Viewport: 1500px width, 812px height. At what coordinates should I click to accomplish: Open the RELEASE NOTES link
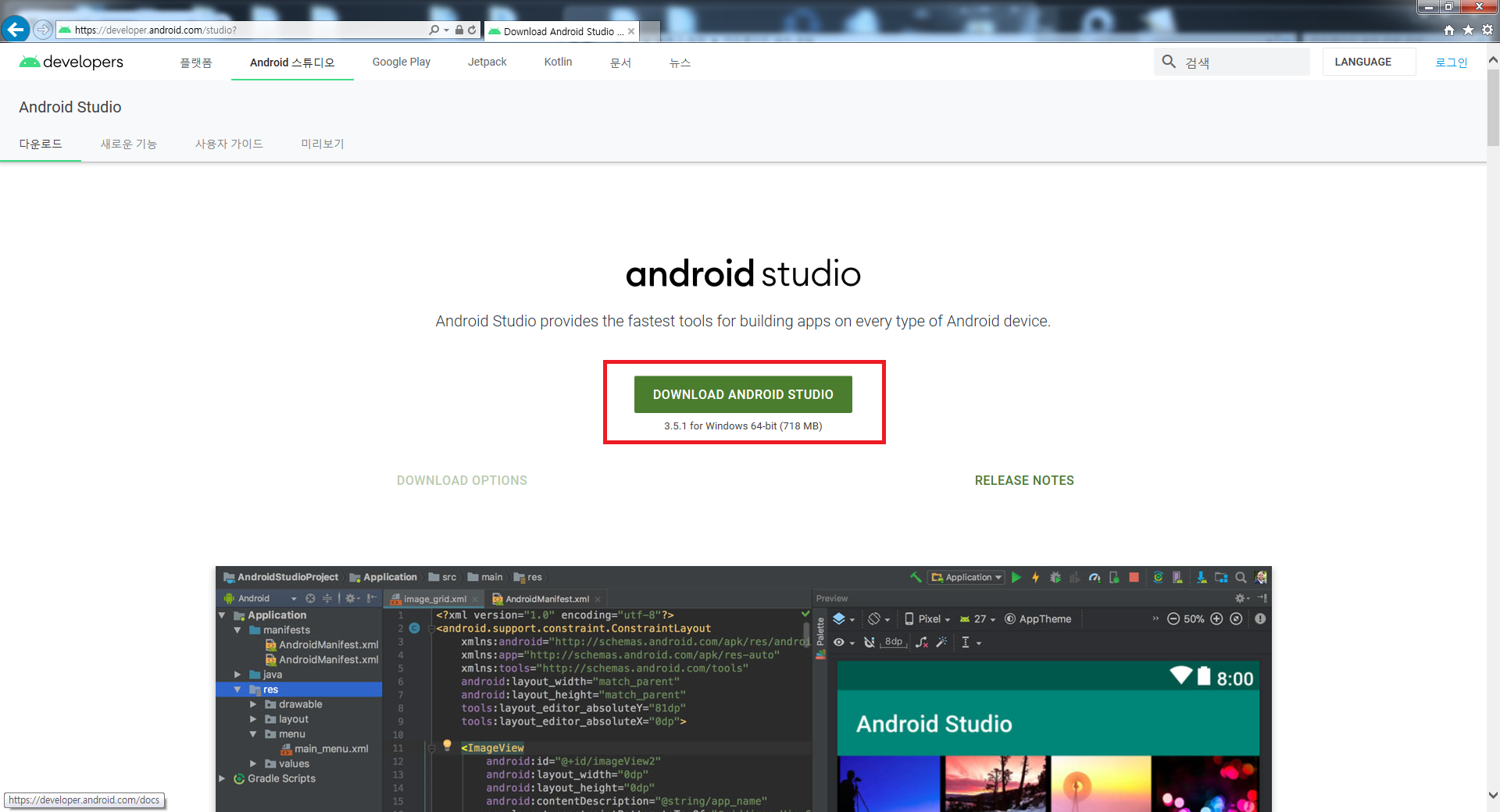(x=1024, y=480)
